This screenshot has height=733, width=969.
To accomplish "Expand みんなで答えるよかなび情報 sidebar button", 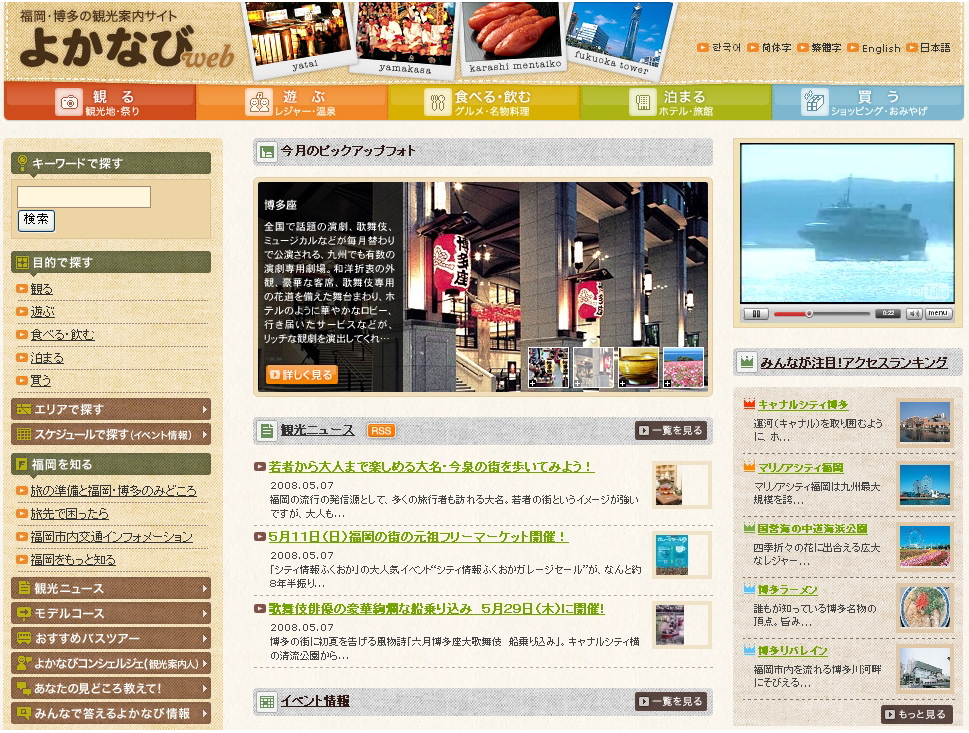I will (x=111, y=713).
